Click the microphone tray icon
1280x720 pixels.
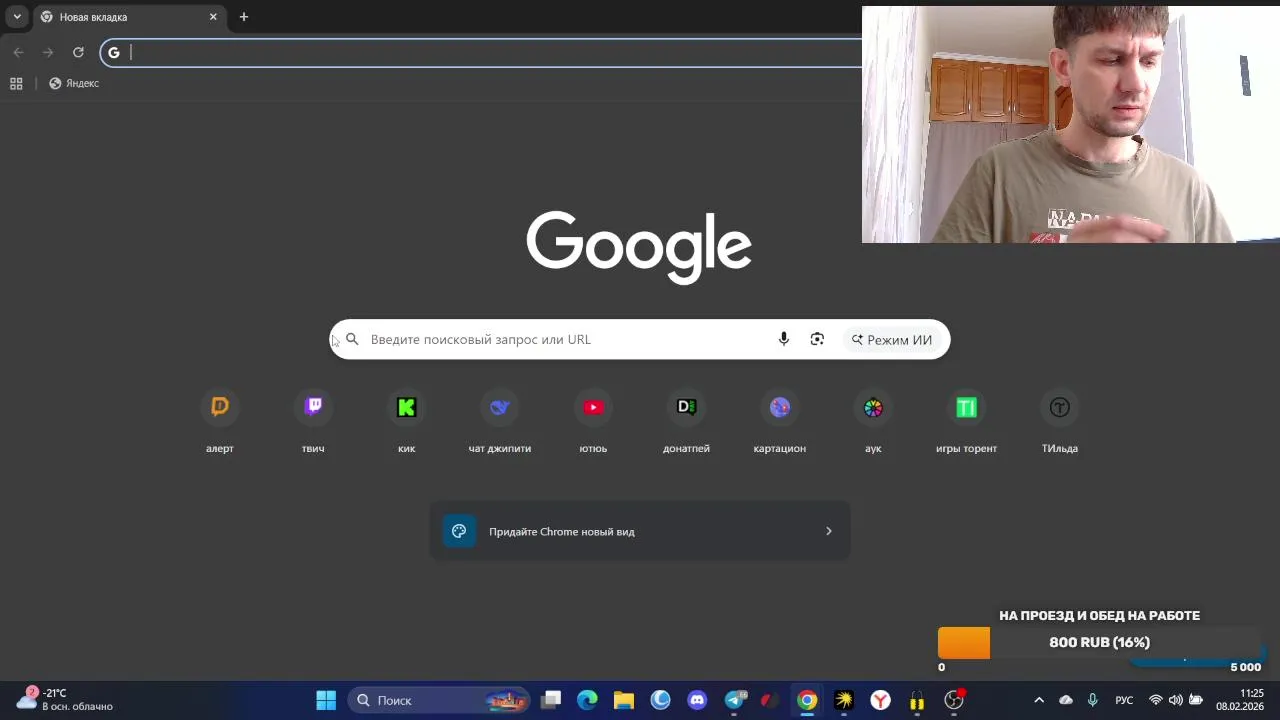point(1093,700)
